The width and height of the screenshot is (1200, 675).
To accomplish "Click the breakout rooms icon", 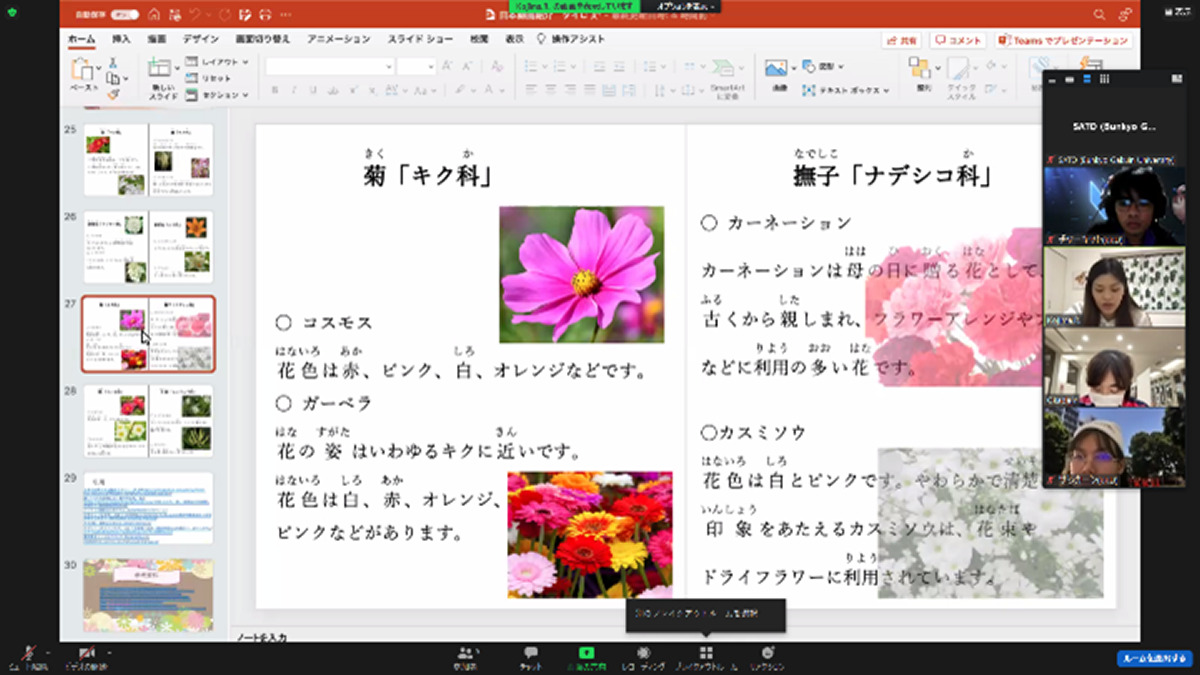I will tap(706, 653).
